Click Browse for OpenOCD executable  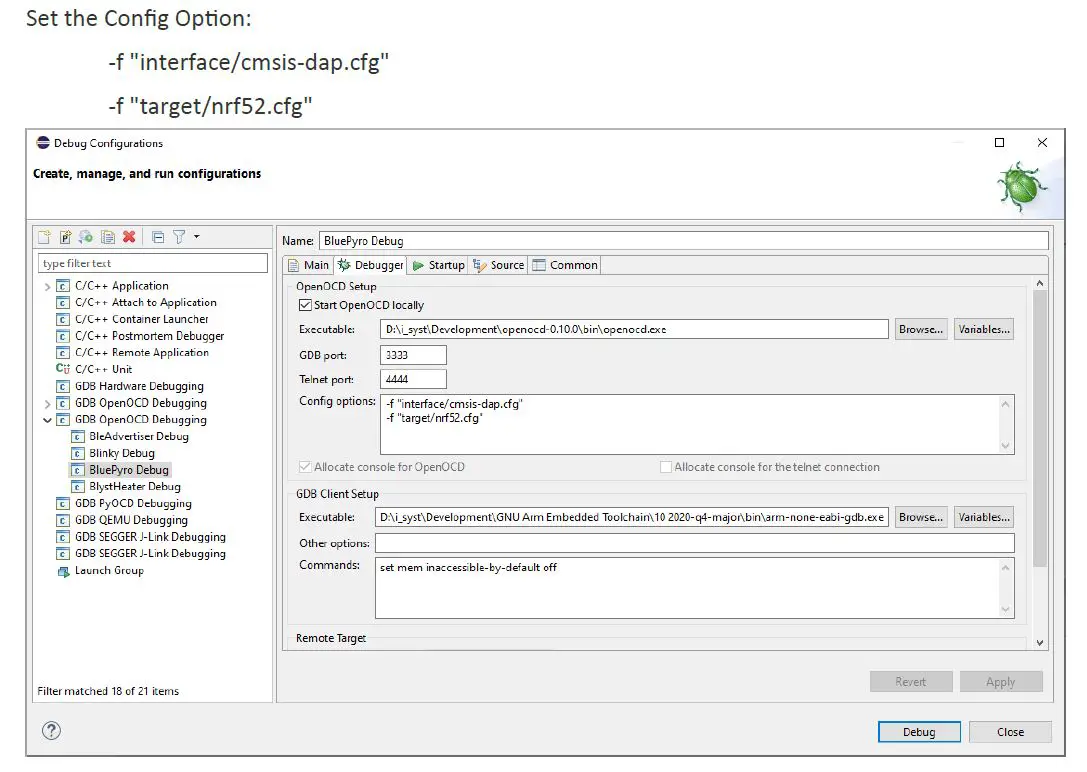pyautogui.click(x=920, y=329)
